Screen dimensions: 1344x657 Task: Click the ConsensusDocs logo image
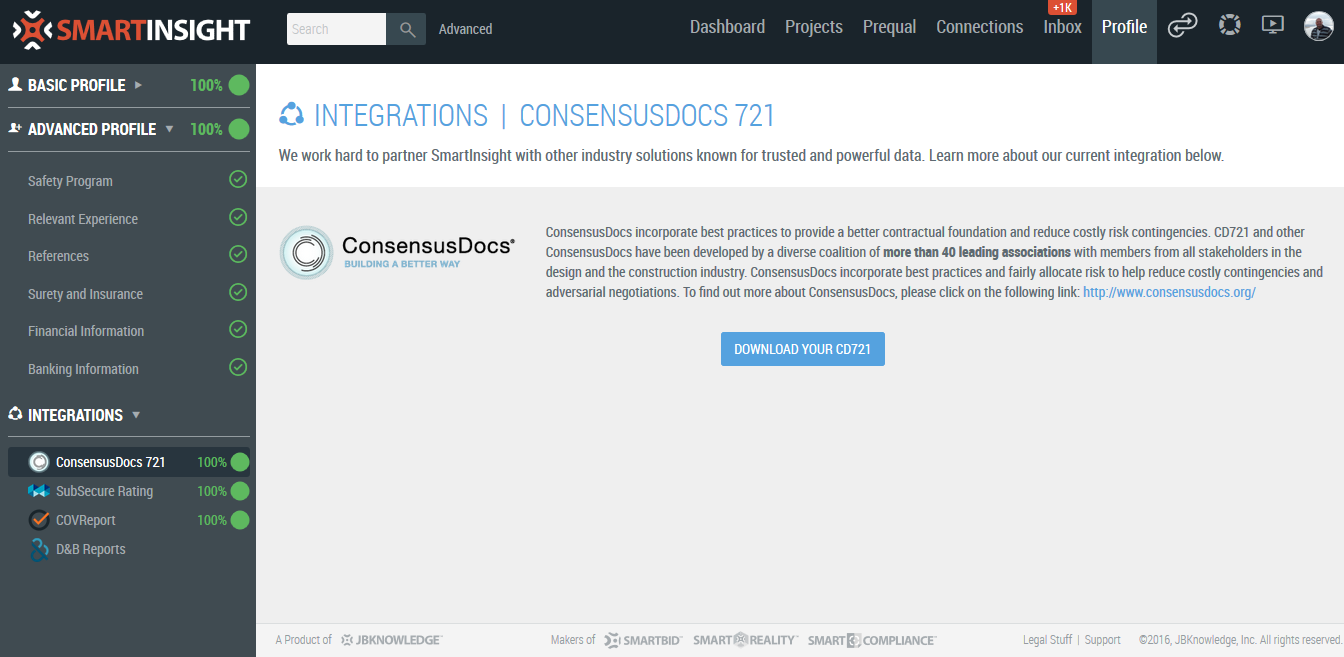click(397, 252)
